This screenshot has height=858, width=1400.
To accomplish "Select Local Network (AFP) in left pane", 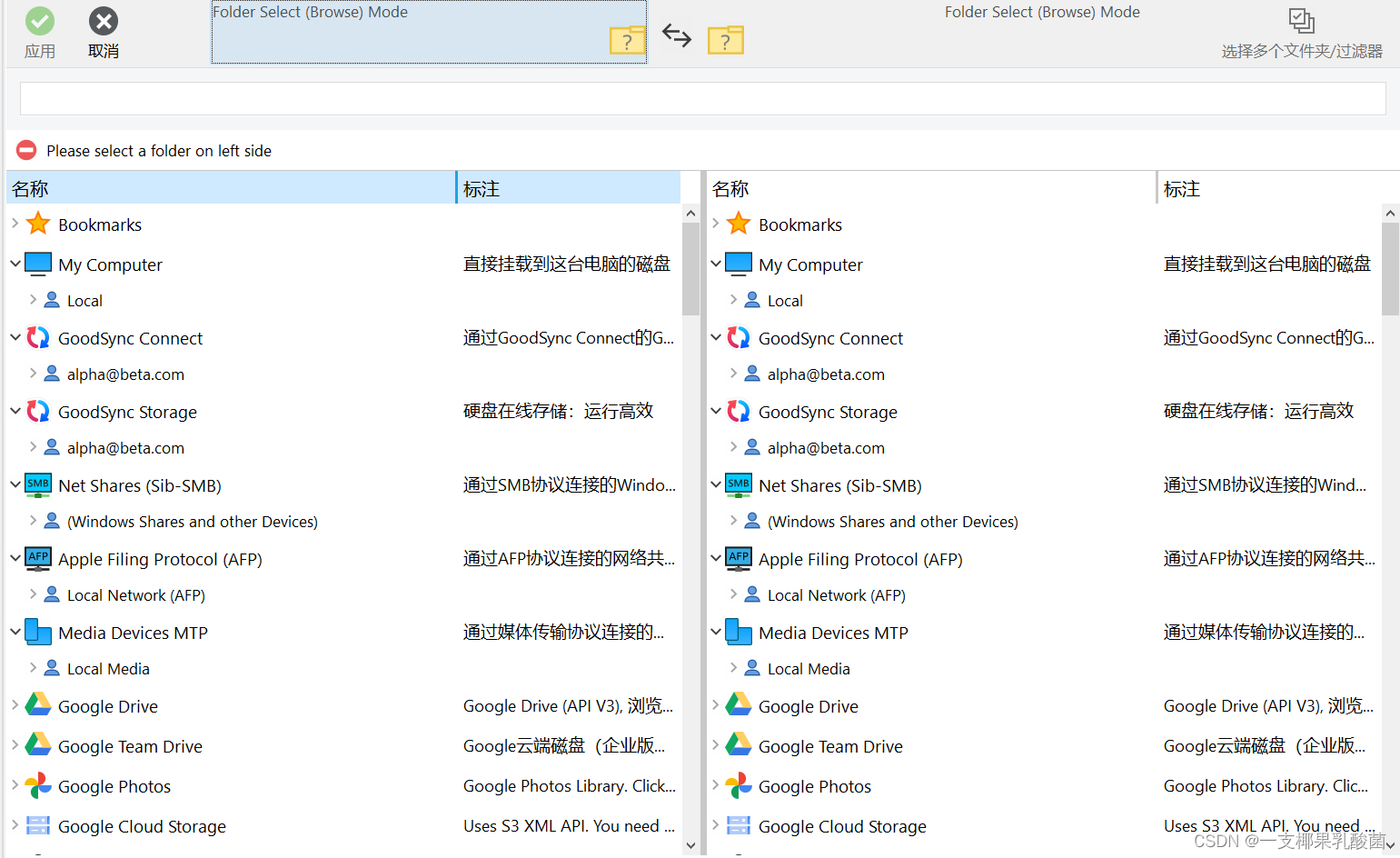I will coord(136,595).
